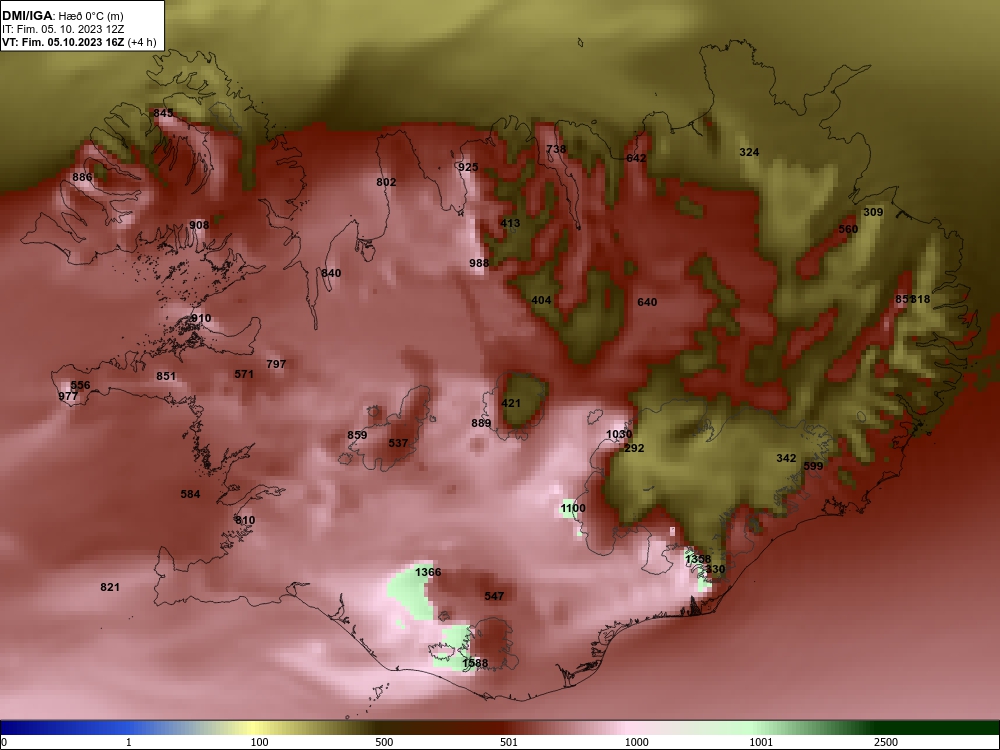Click the 818 value in the east

coord(920,299)
